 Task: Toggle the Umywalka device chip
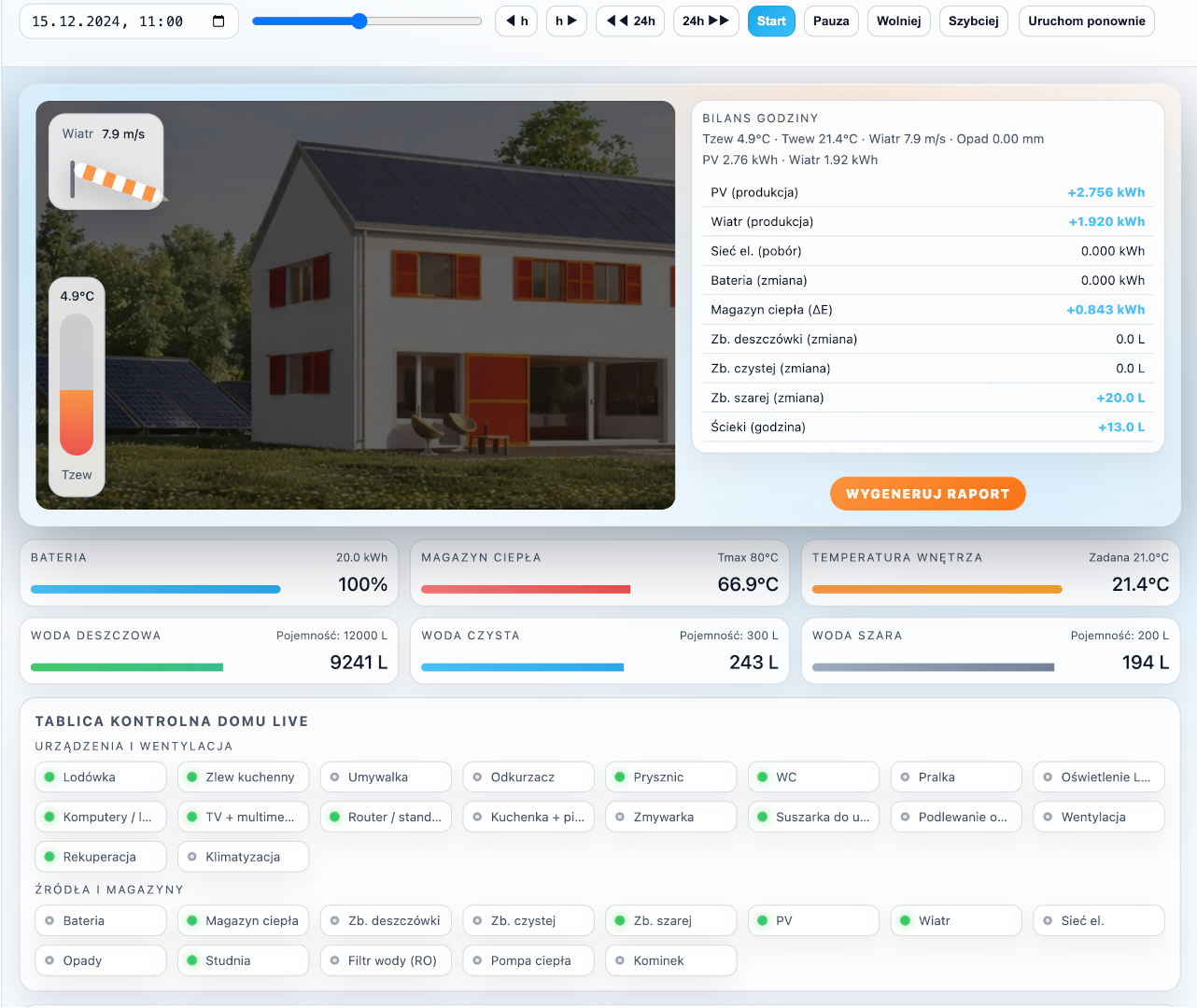(386, 777)
